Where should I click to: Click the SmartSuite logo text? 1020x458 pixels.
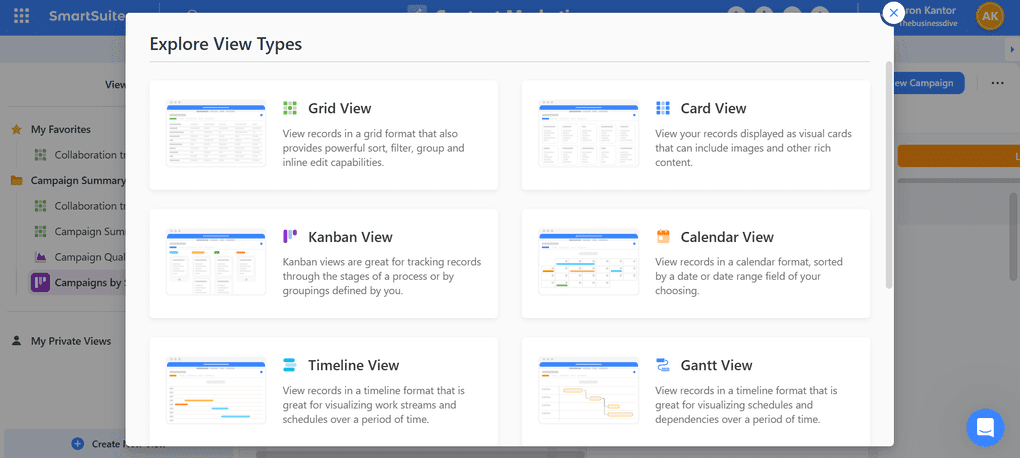[87, 16]
